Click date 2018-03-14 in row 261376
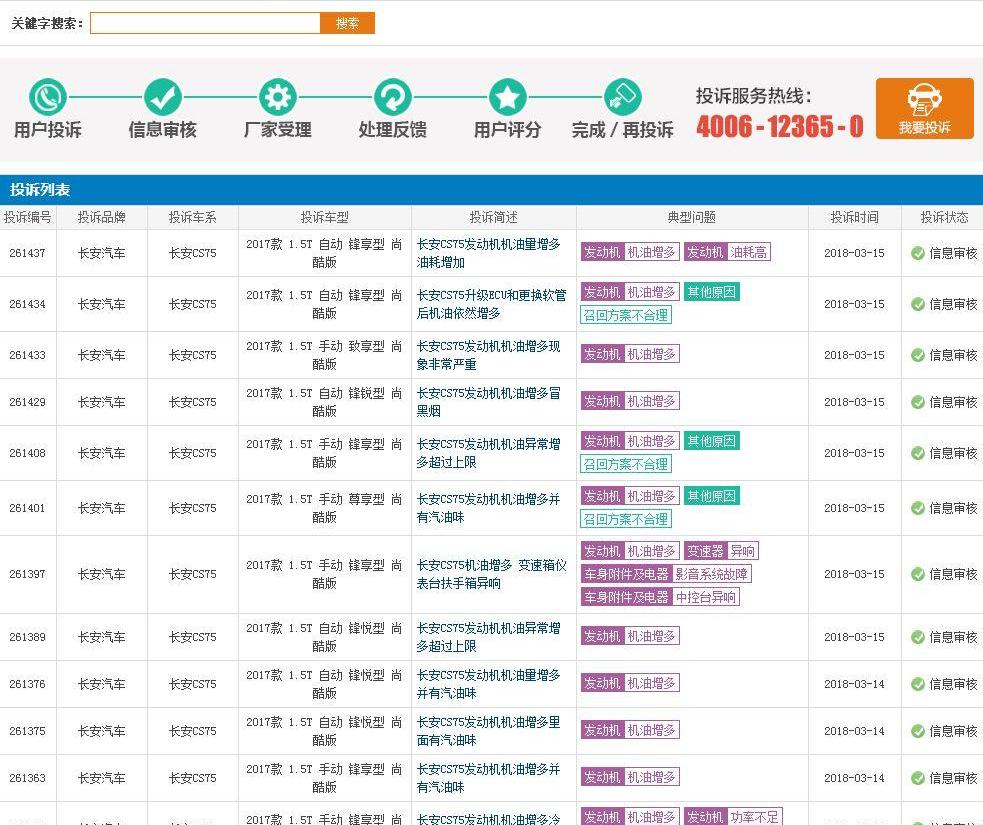 coord(854,684)
